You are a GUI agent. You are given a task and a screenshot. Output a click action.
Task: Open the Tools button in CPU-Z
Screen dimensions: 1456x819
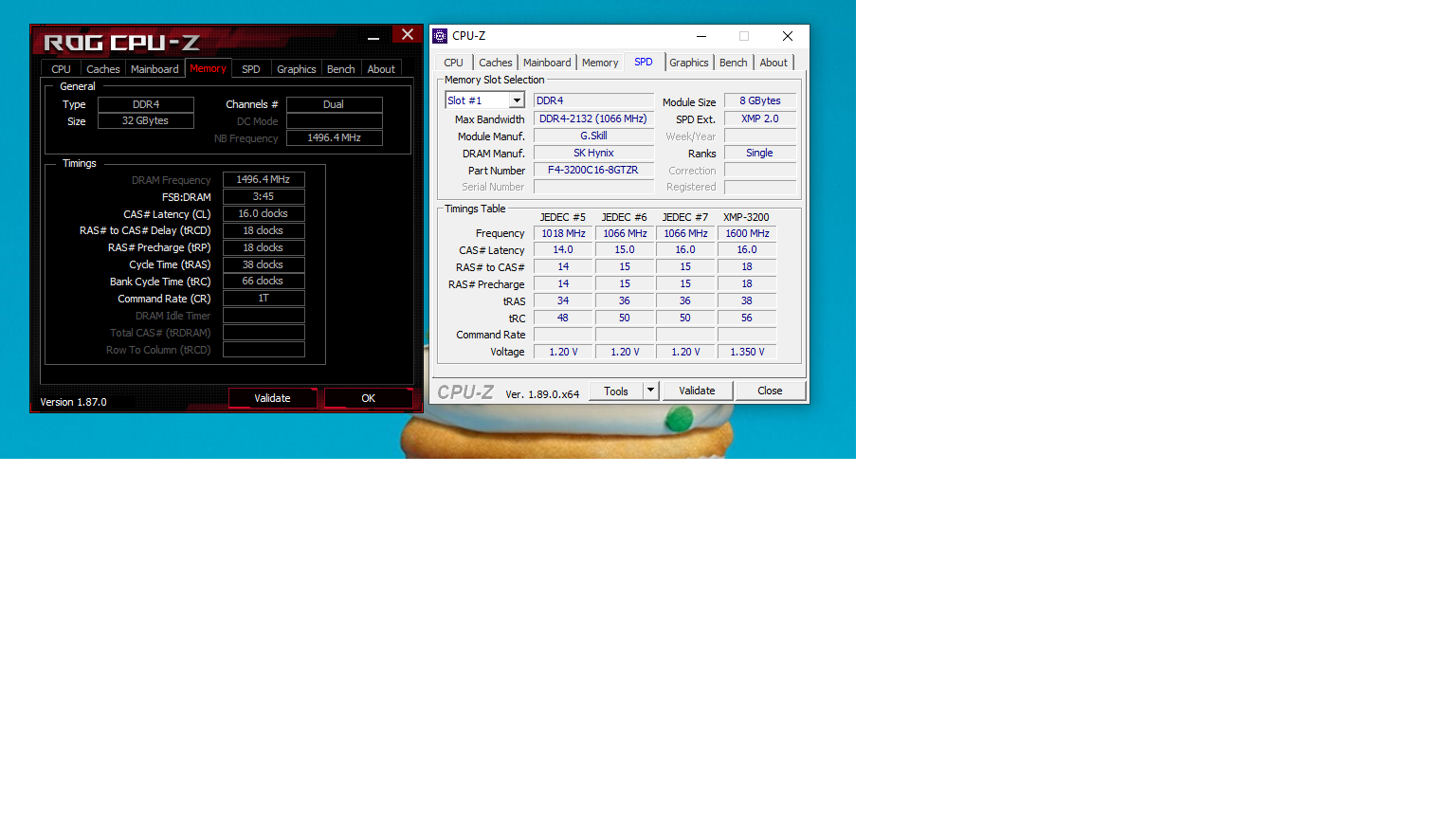tap(616, 391)
